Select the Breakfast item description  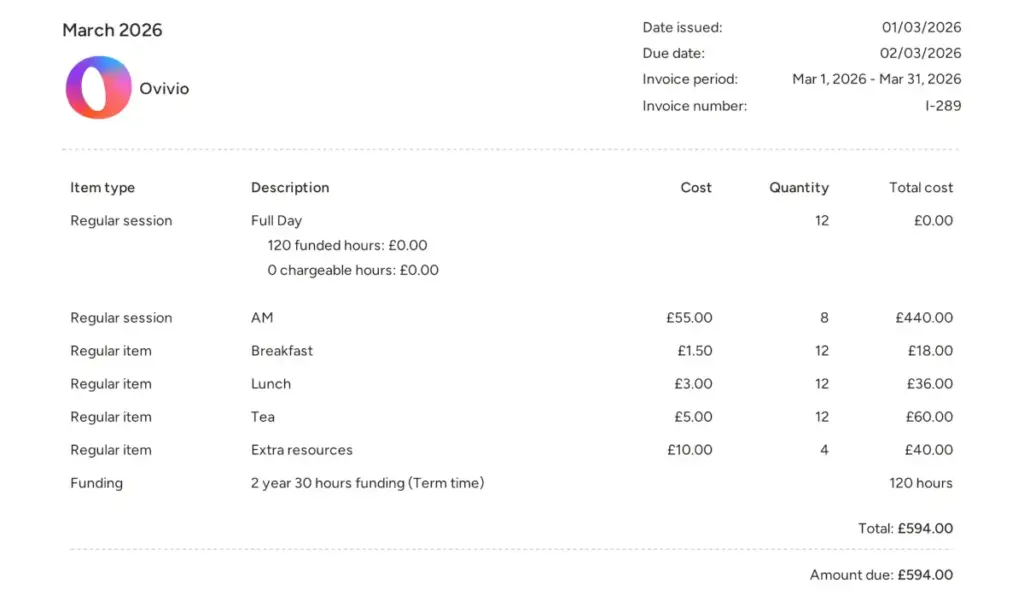coord(282,351)
